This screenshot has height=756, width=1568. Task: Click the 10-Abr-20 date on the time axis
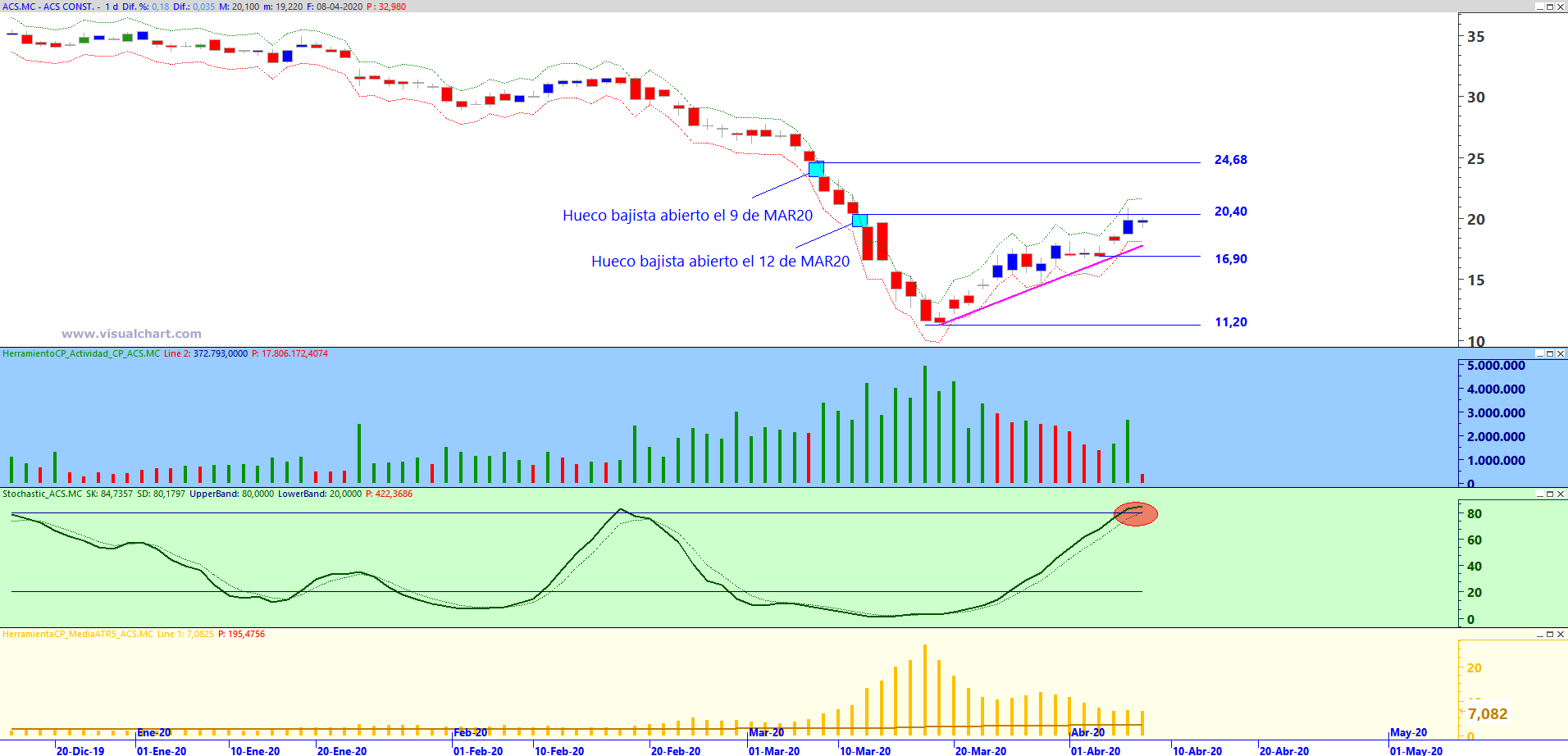tap(1197, 750)
